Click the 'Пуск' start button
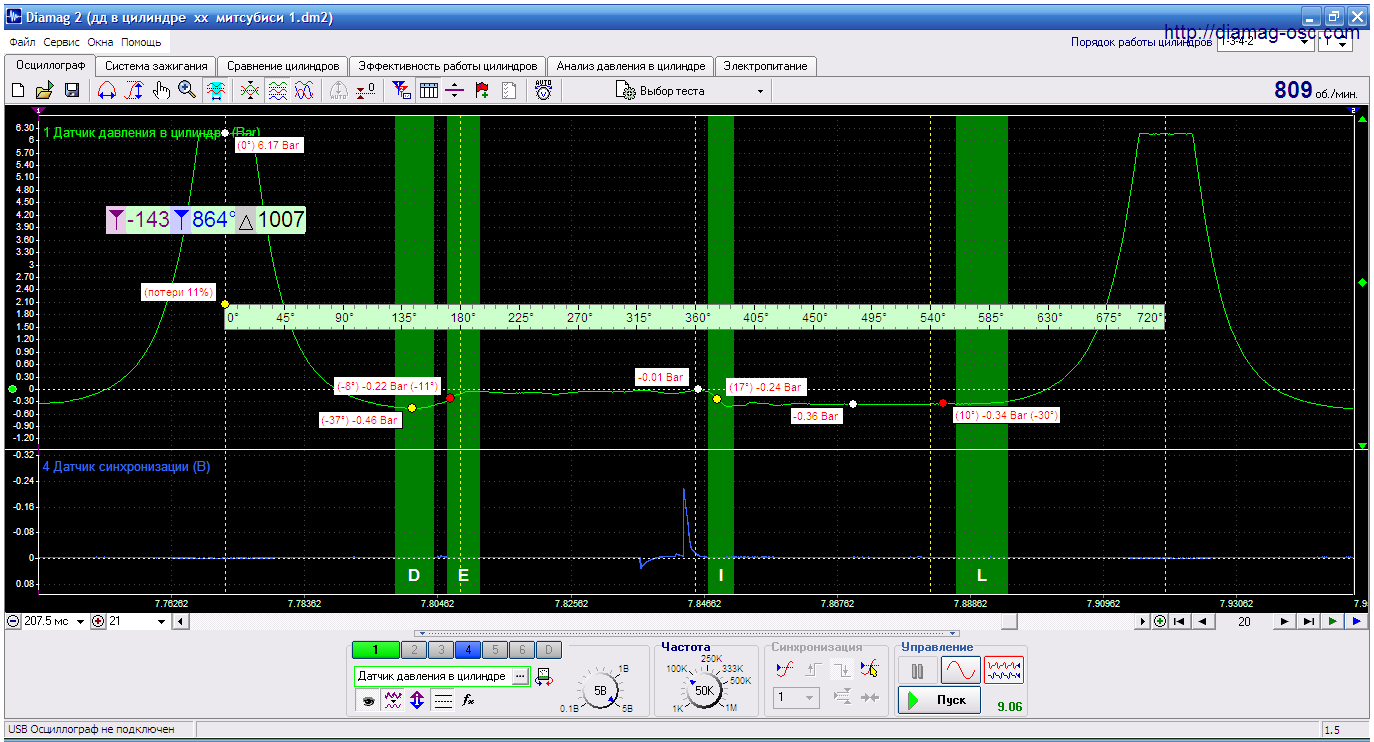The image size is (1374, 742). [x=939, y=699]
